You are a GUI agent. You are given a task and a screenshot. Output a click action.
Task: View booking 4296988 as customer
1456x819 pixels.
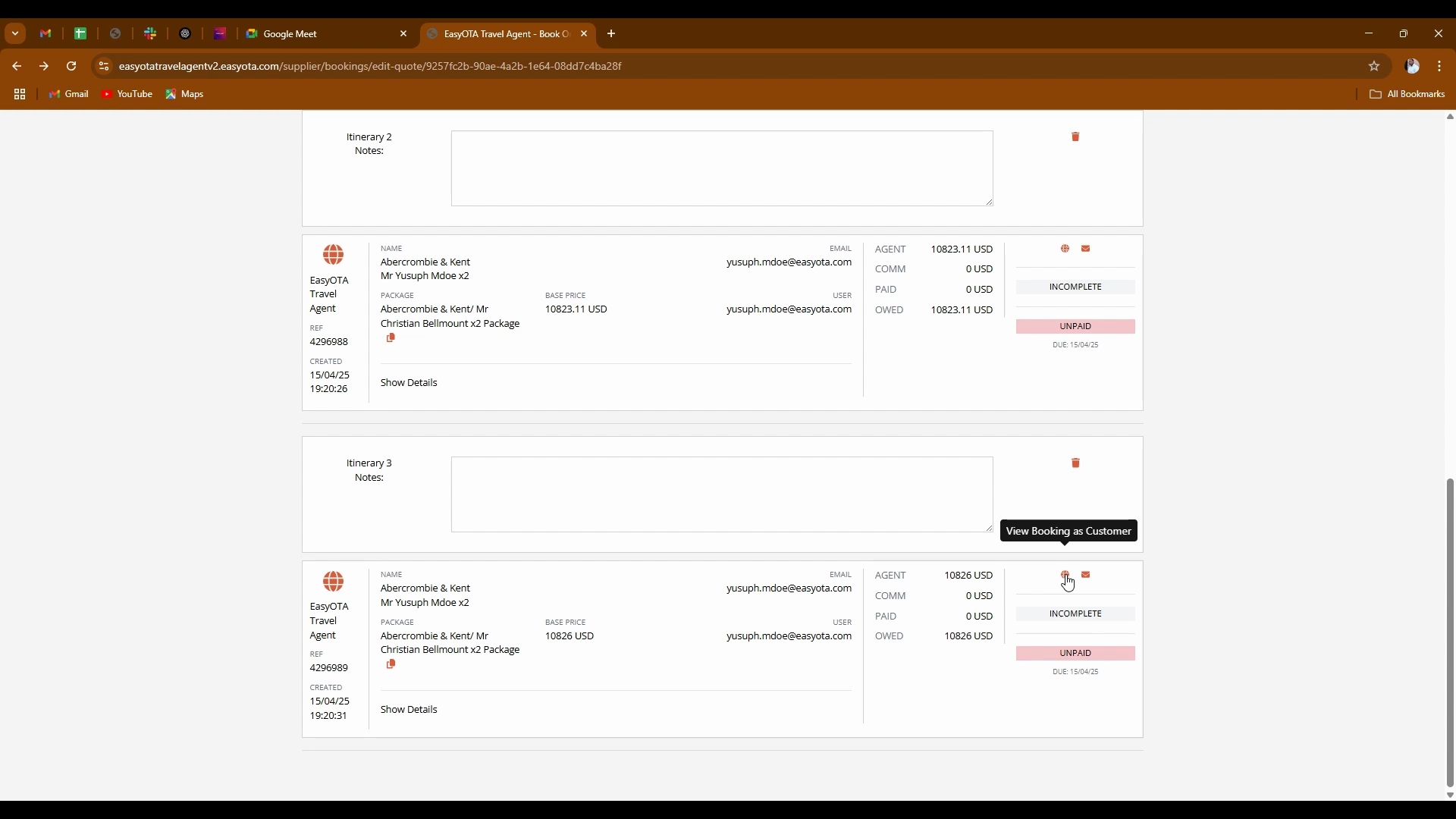point(1065,249)
